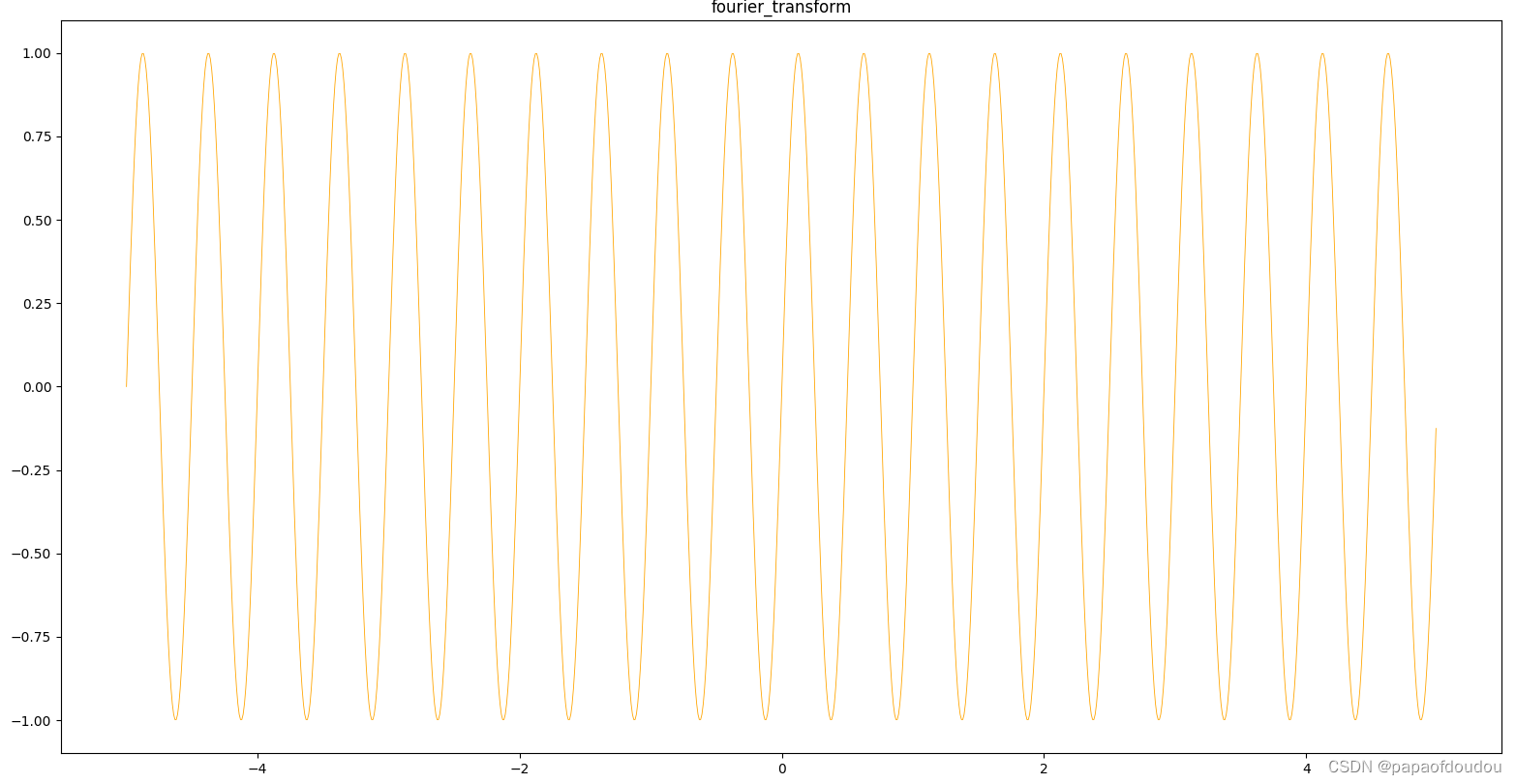The height and width of the screenshot is (784, 1516).
Task: Click the x-axis label 0
Action: click(x=781, y=769)
